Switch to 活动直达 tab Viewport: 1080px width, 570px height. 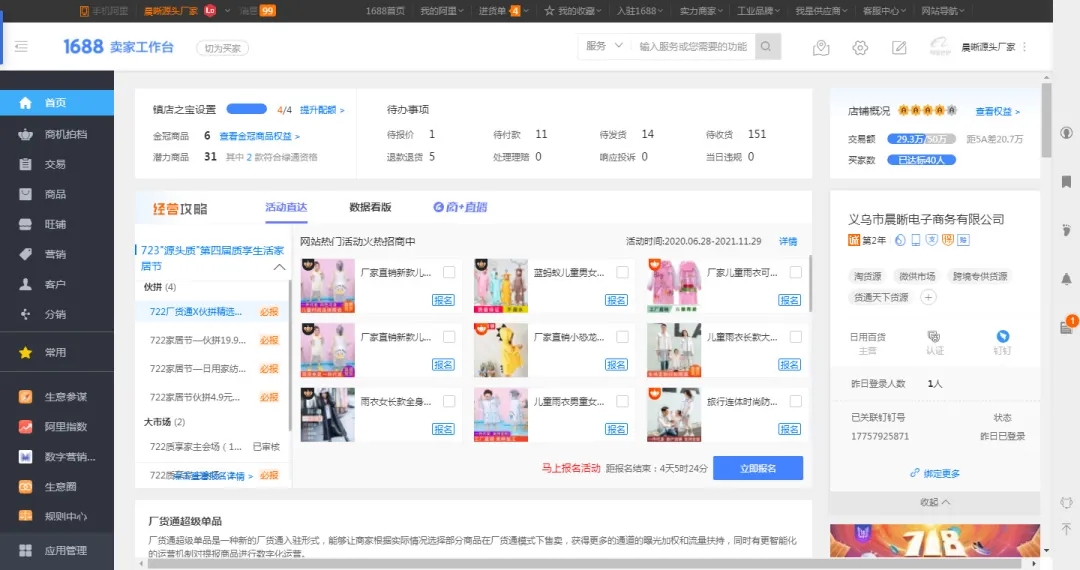click(x=286, y=207)
